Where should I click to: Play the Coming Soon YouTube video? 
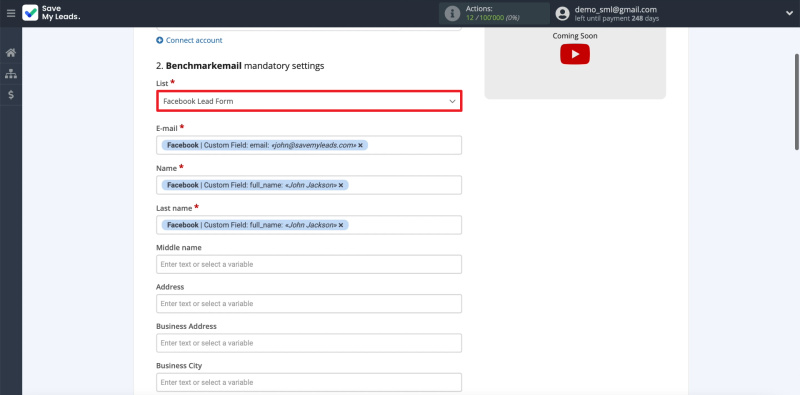[575, 54]
